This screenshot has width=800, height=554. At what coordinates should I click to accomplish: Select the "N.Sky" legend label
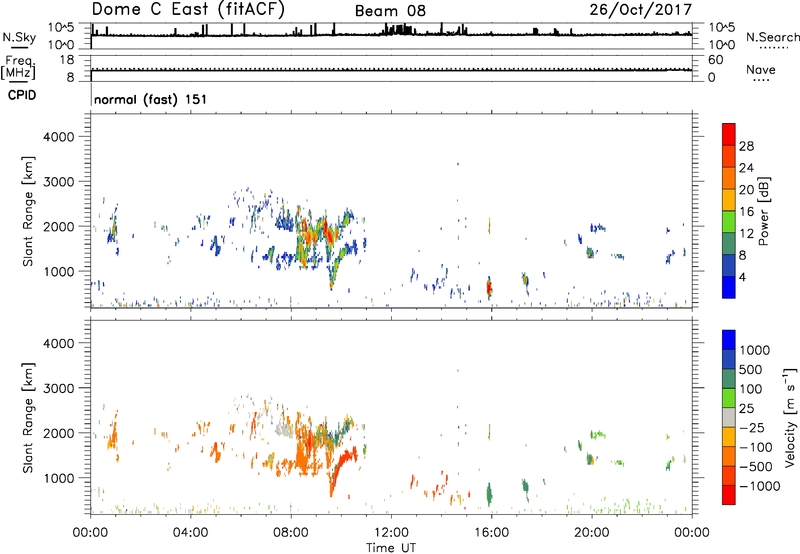click(19, 37)
